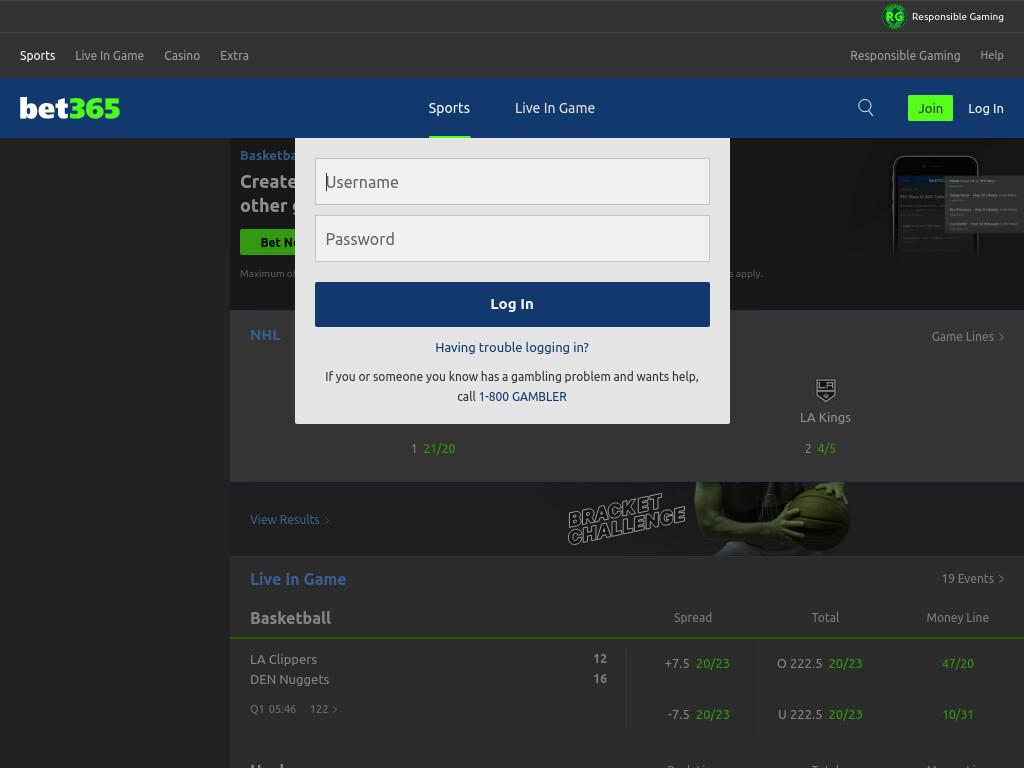
Task: Click the Q1 05:46 game clock
Action: point(273,709)
